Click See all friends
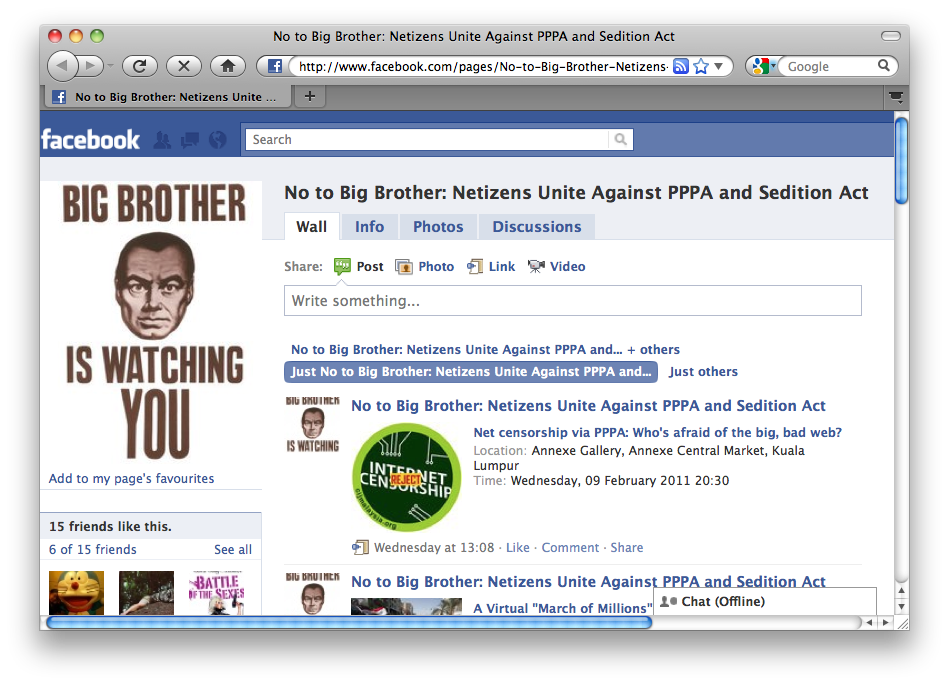 tap(233, 549)
